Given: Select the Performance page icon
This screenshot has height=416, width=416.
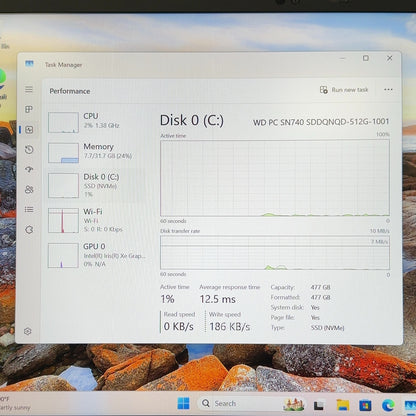Looking at the screenshot, I should tap(29, 130).
